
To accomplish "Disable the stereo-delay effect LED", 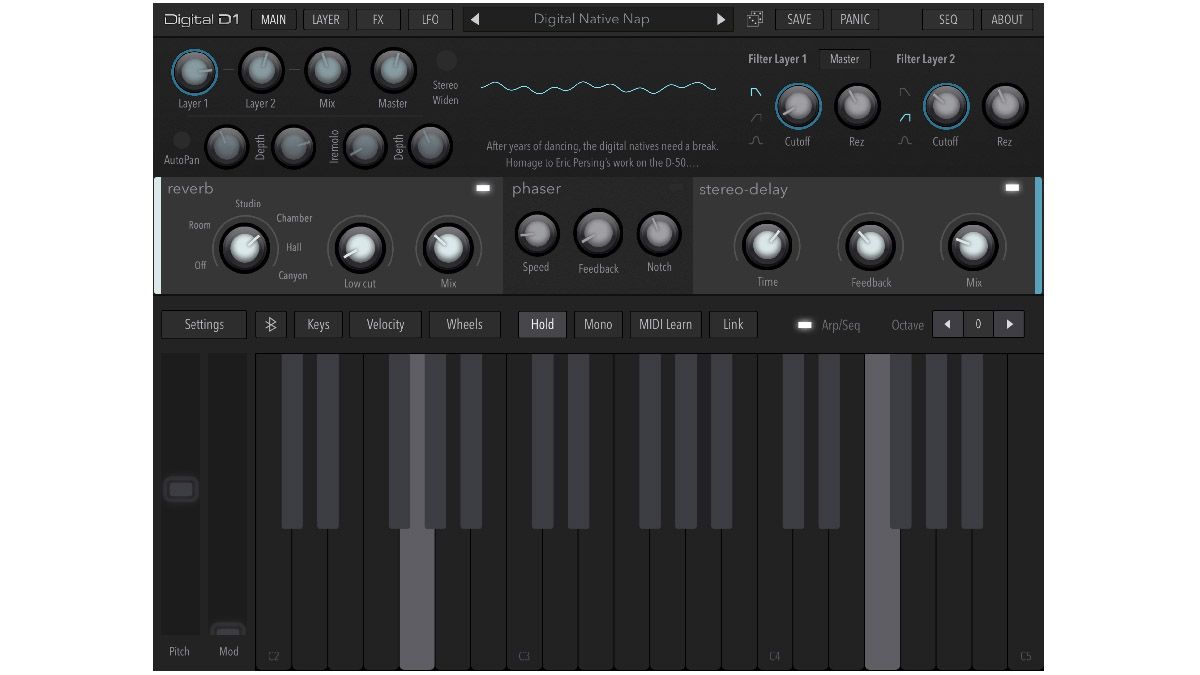I will point(1013,188).
